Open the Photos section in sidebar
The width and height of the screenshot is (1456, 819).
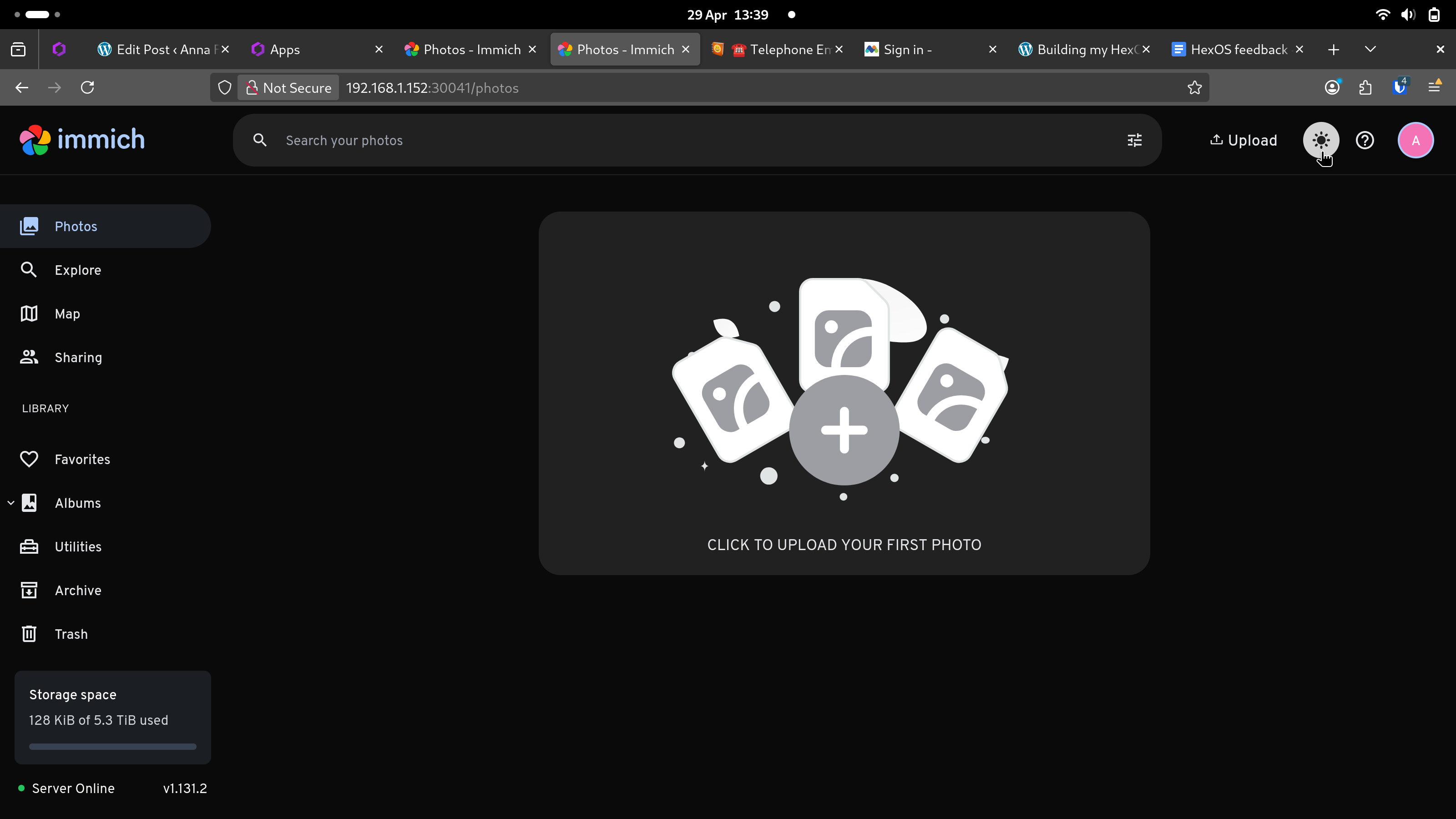coord(105,226)
